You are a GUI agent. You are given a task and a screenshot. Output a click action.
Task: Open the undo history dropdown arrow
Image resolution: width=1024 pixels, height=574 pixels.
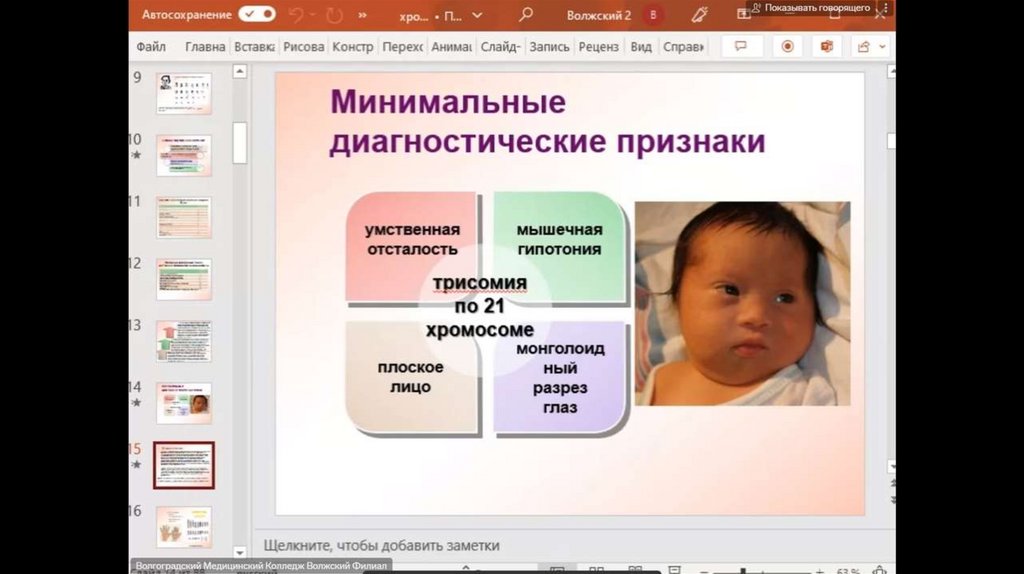click(x=313, y=15)
